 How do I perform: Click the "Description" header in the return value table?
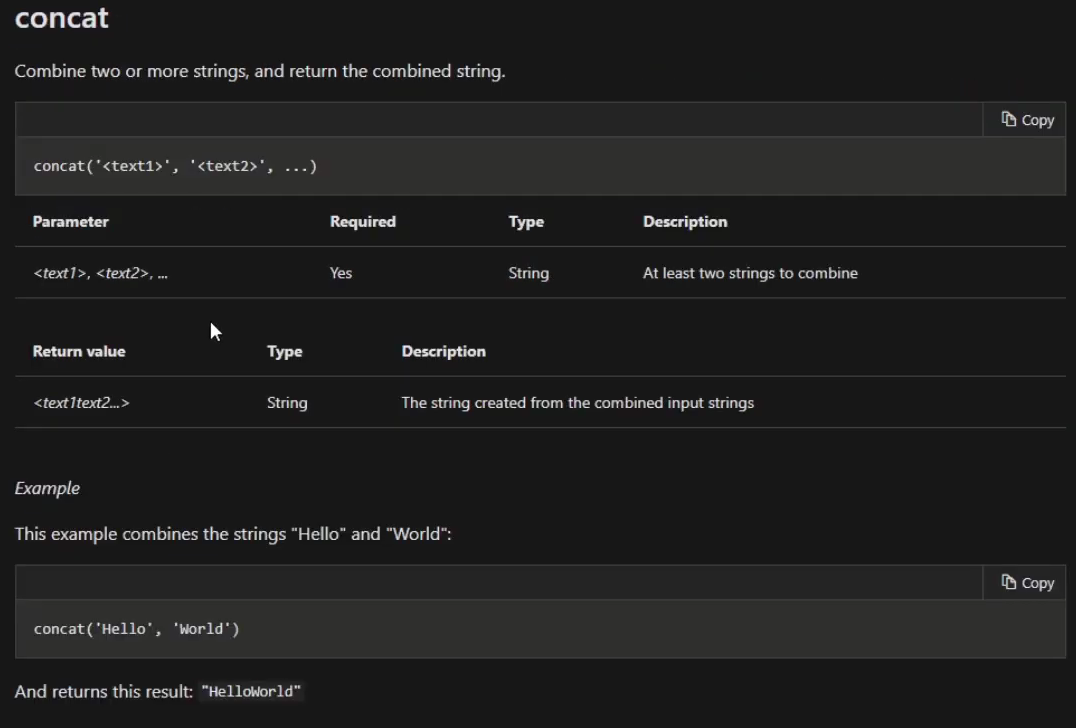click(443, 351)
